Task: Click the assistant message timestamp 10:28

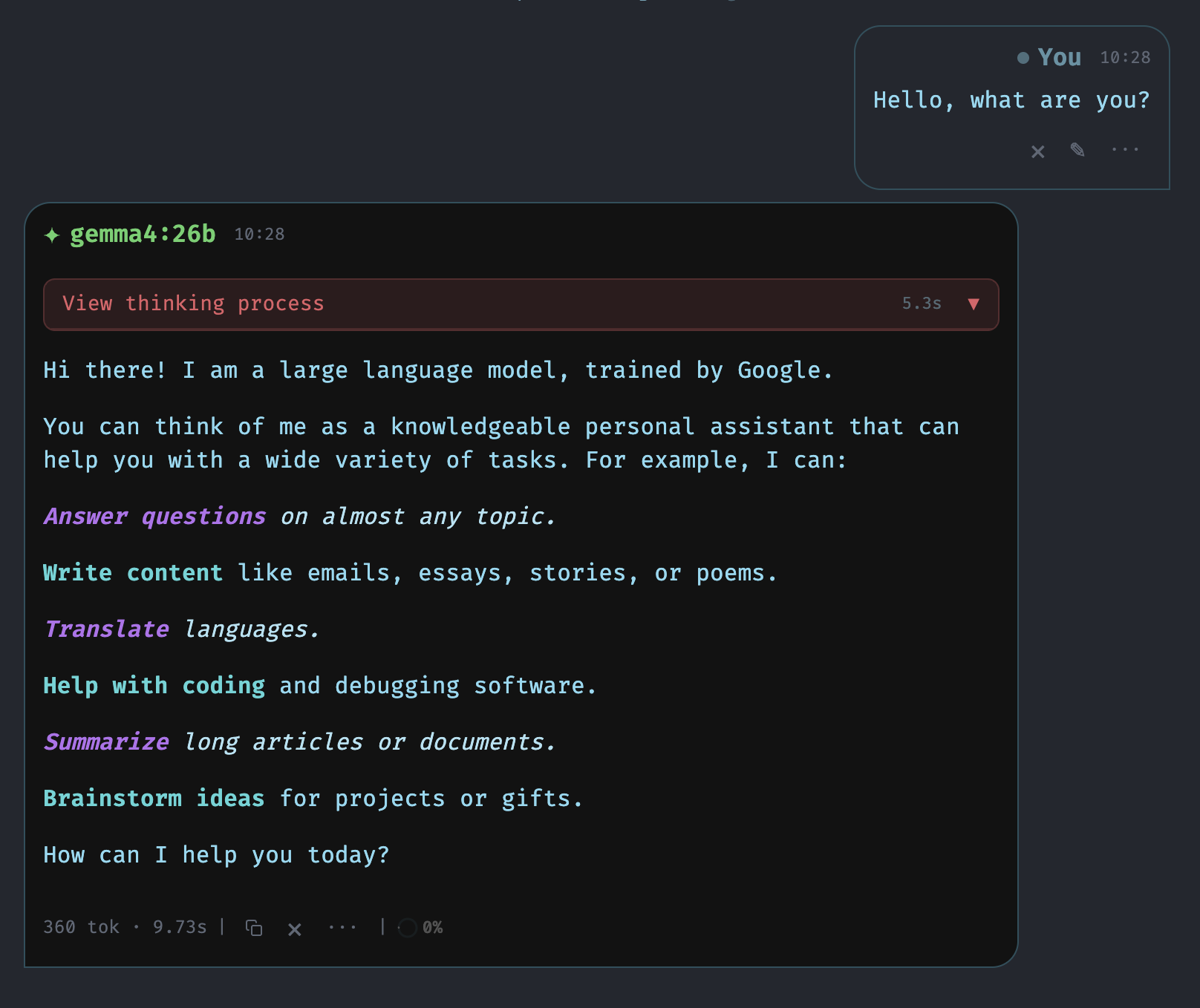Action: [x=259, y=235]
